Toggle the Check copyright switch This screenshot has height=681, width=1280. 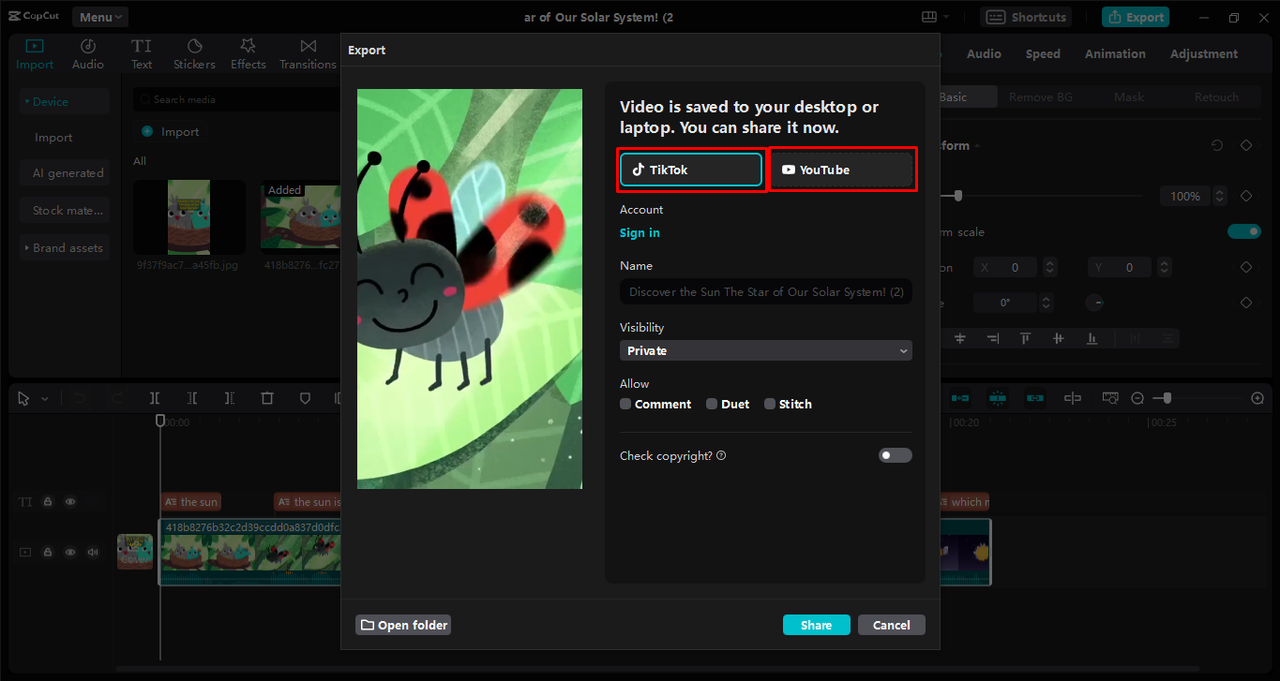(895, 456)
